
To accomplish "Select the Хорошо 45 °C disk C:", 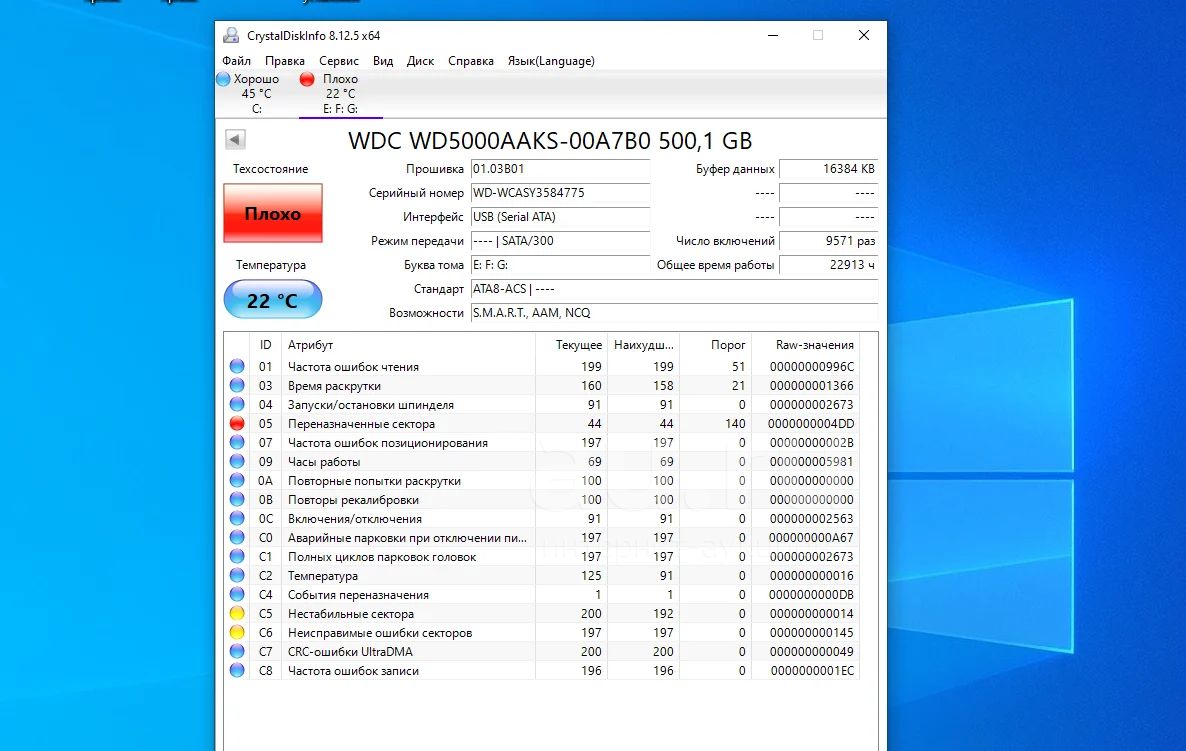I will [256, 94].
